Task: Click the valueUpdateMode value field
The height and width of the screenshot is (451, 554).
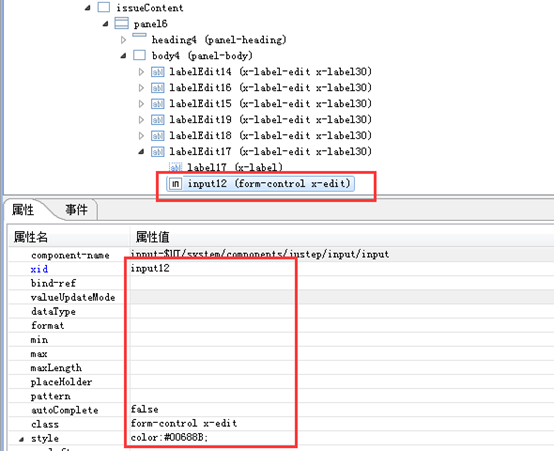Action: 342,297
